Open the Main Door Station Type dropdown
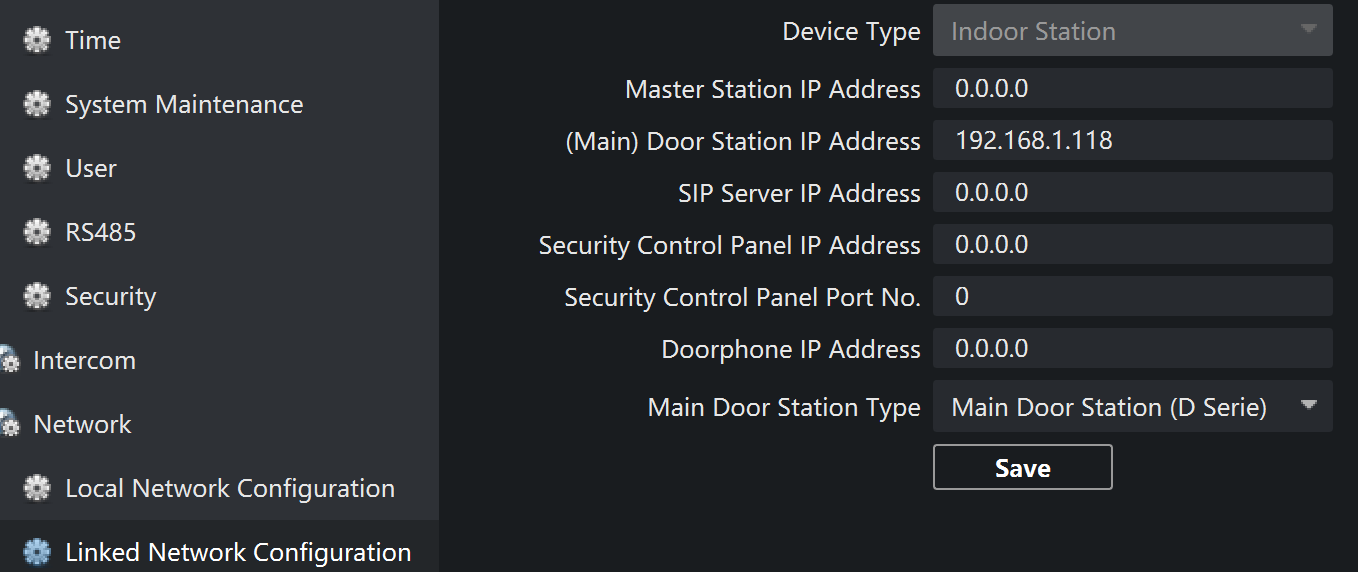 (1132, 407)
